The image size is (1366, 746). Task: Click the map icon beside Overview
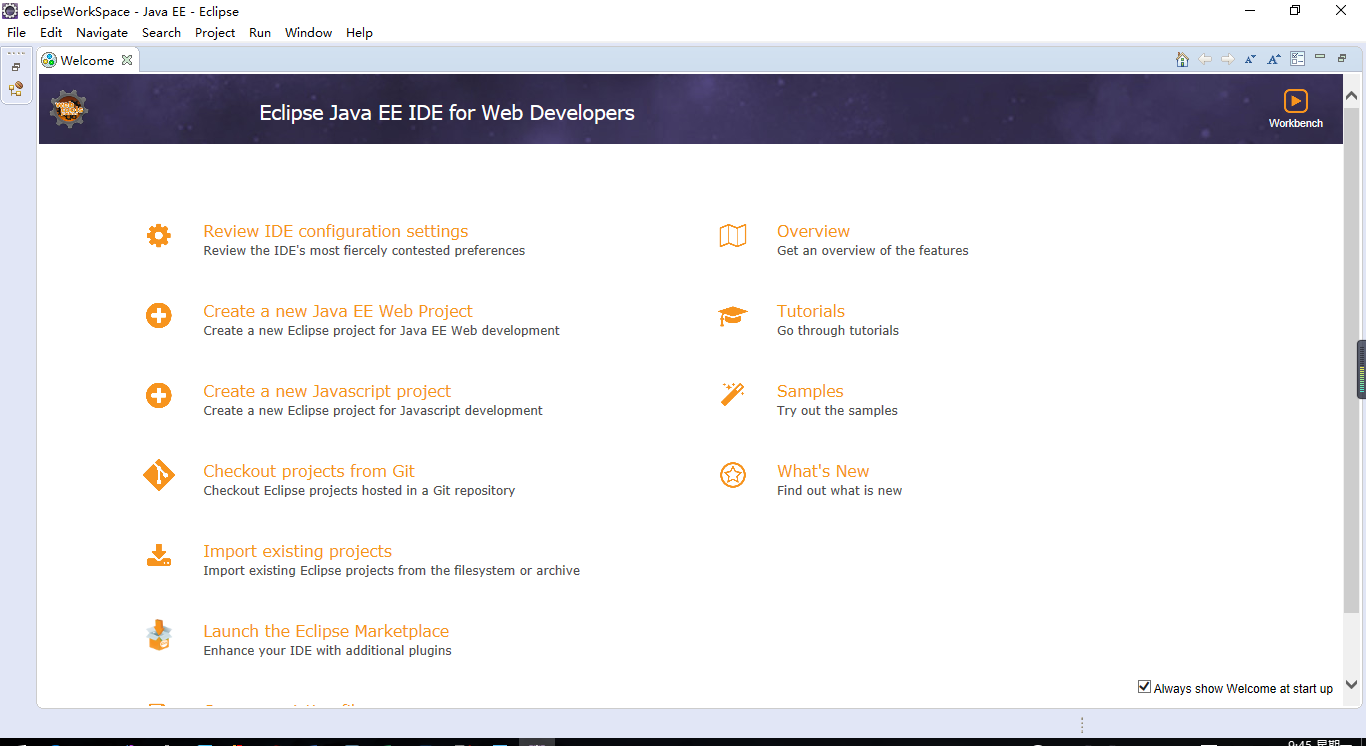coord(733,235)
